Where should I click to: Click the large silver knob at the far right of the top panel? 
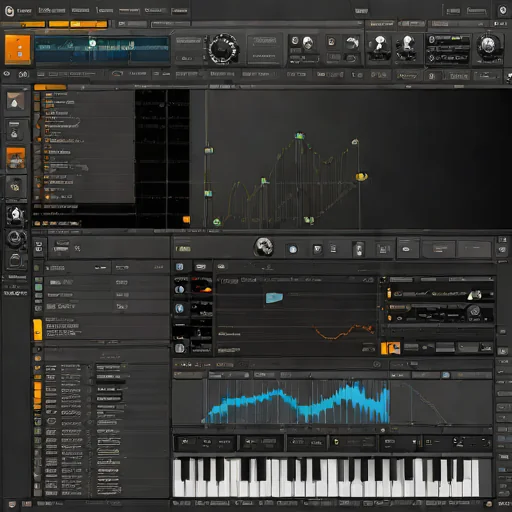click(x=488, y=46)
